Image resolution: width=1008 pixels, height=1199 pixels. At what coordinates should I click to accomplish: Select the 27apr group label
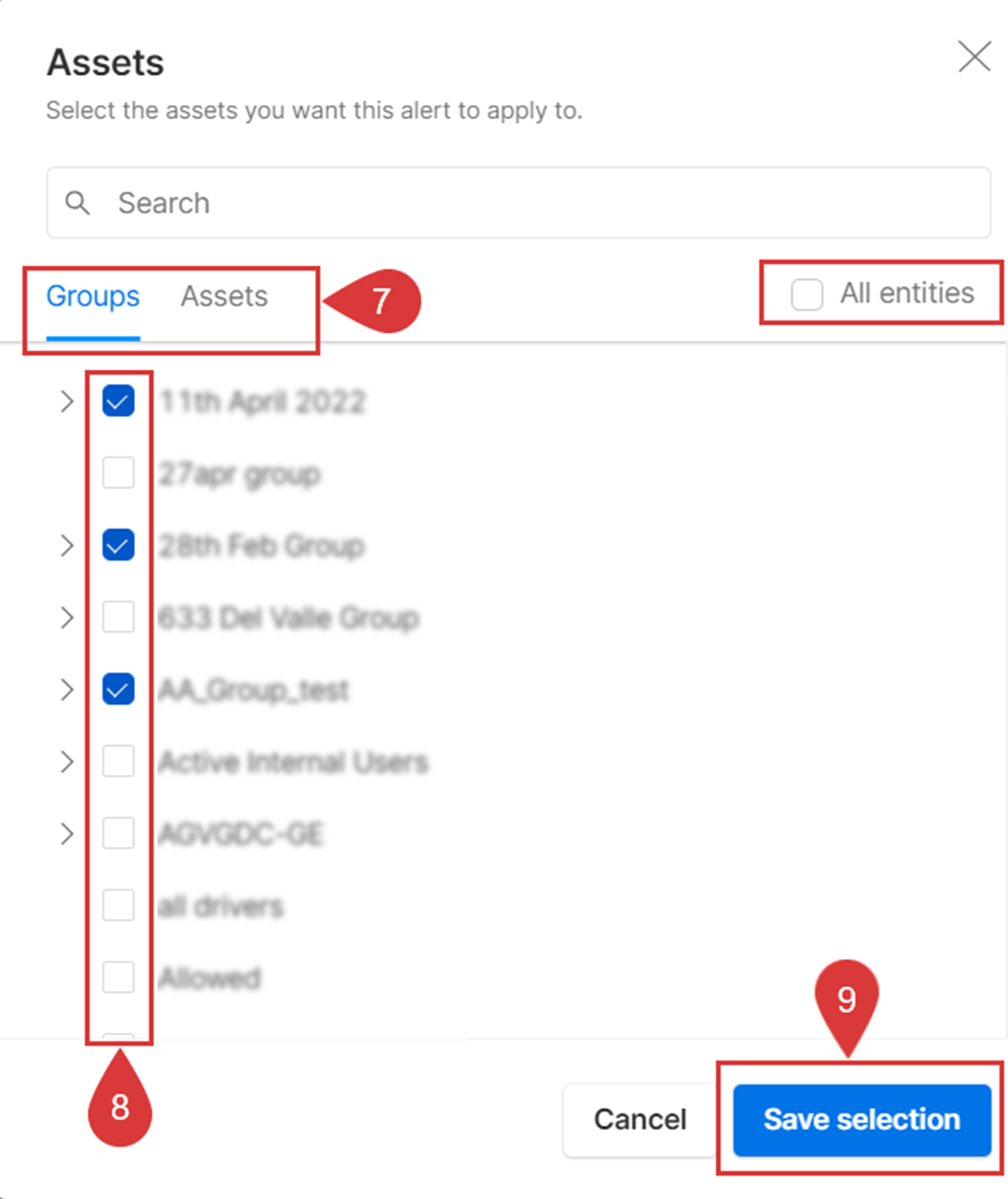pyautogui.click(x=240, y=474)
